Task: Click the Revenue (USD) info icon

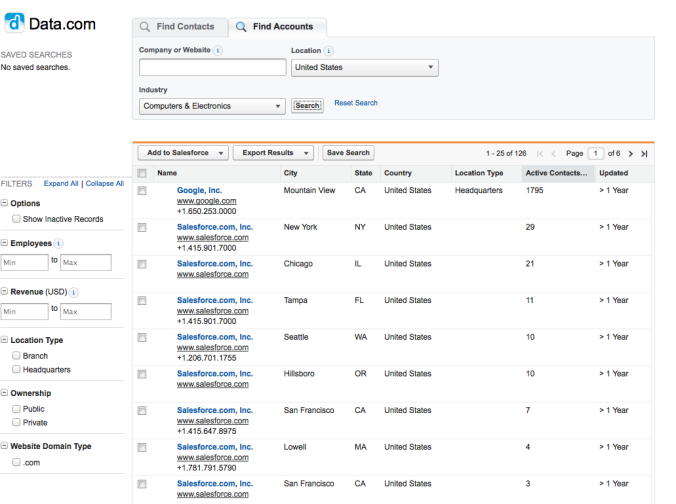Action: (x=74, y=292)
